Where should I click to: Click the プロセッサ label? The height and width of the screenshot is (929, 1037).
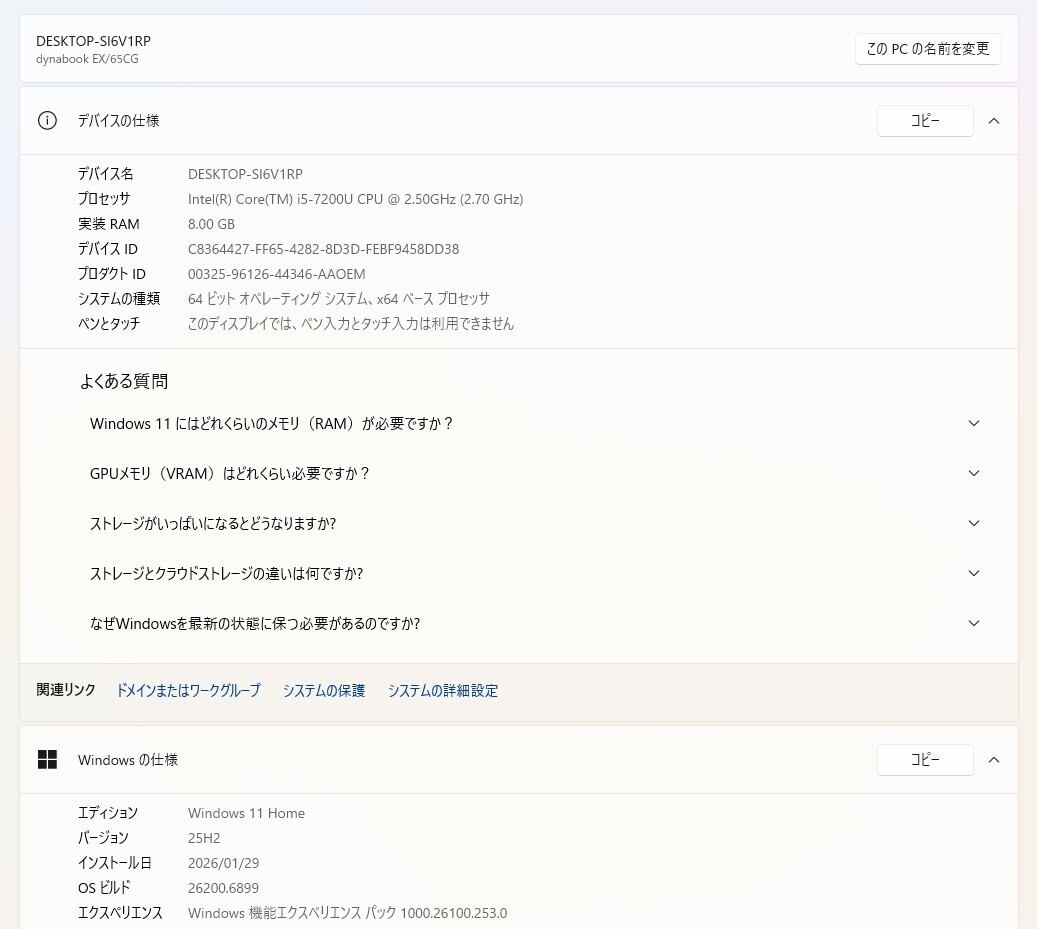[x=104, y=199]
